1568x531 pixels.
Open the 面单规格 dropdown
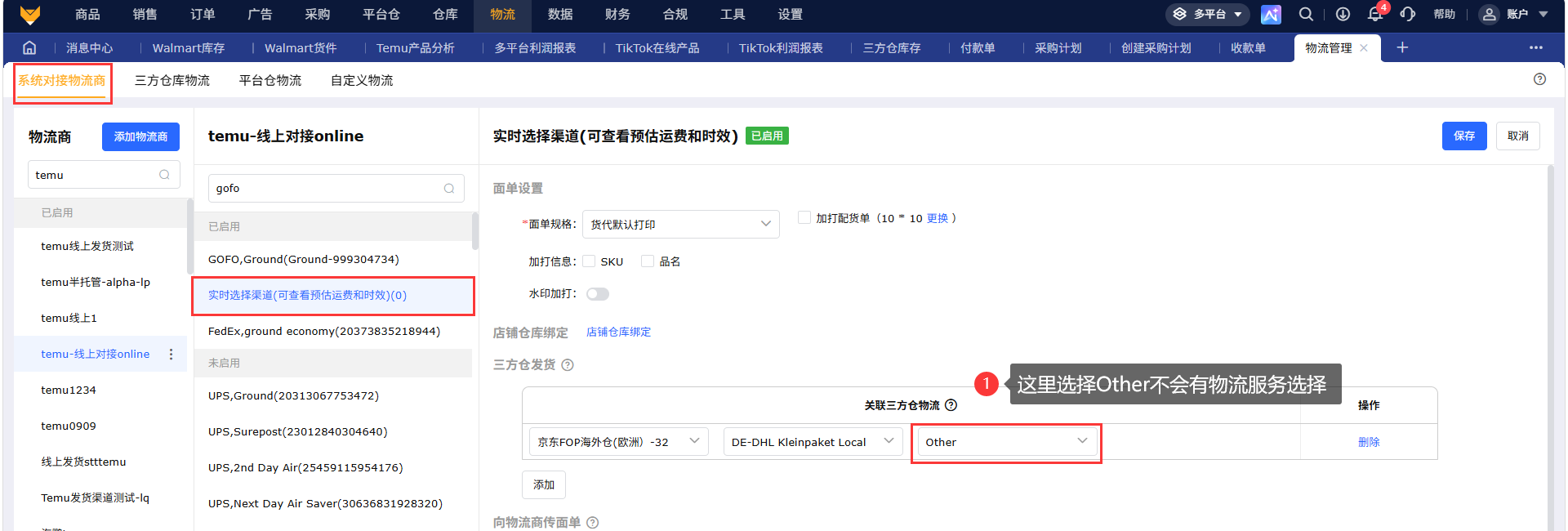(x=680, y=224)
